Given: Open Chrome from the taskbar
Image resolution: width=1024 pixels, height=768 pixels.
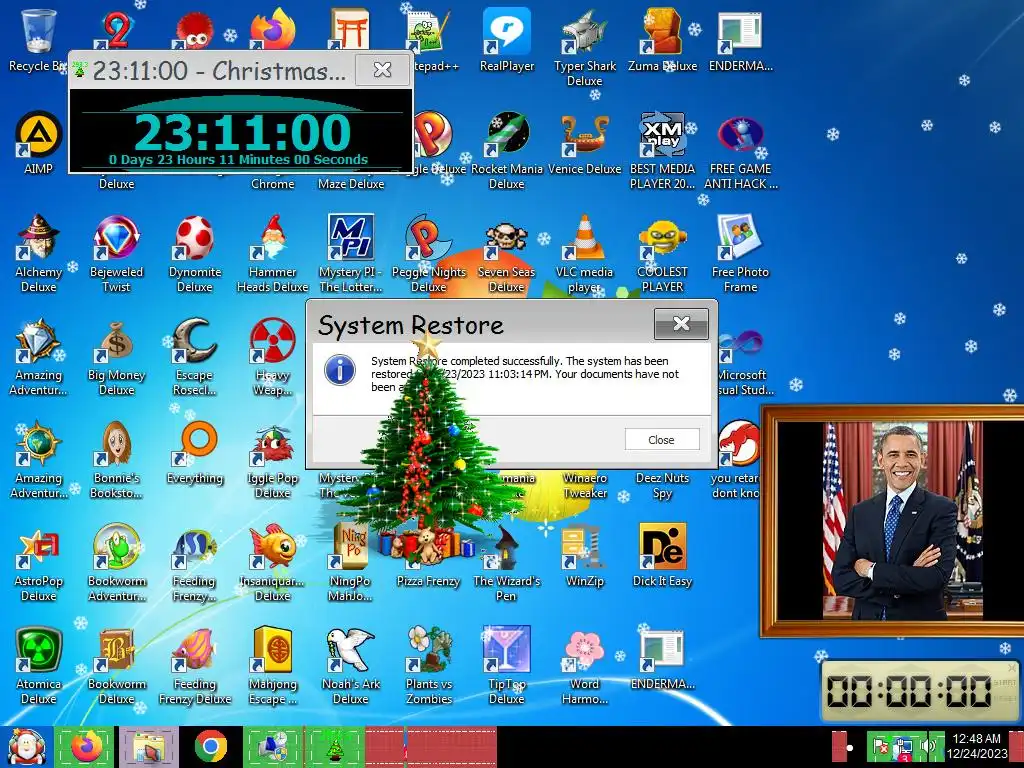Looking at the screenshot, I should coord(210,746).
